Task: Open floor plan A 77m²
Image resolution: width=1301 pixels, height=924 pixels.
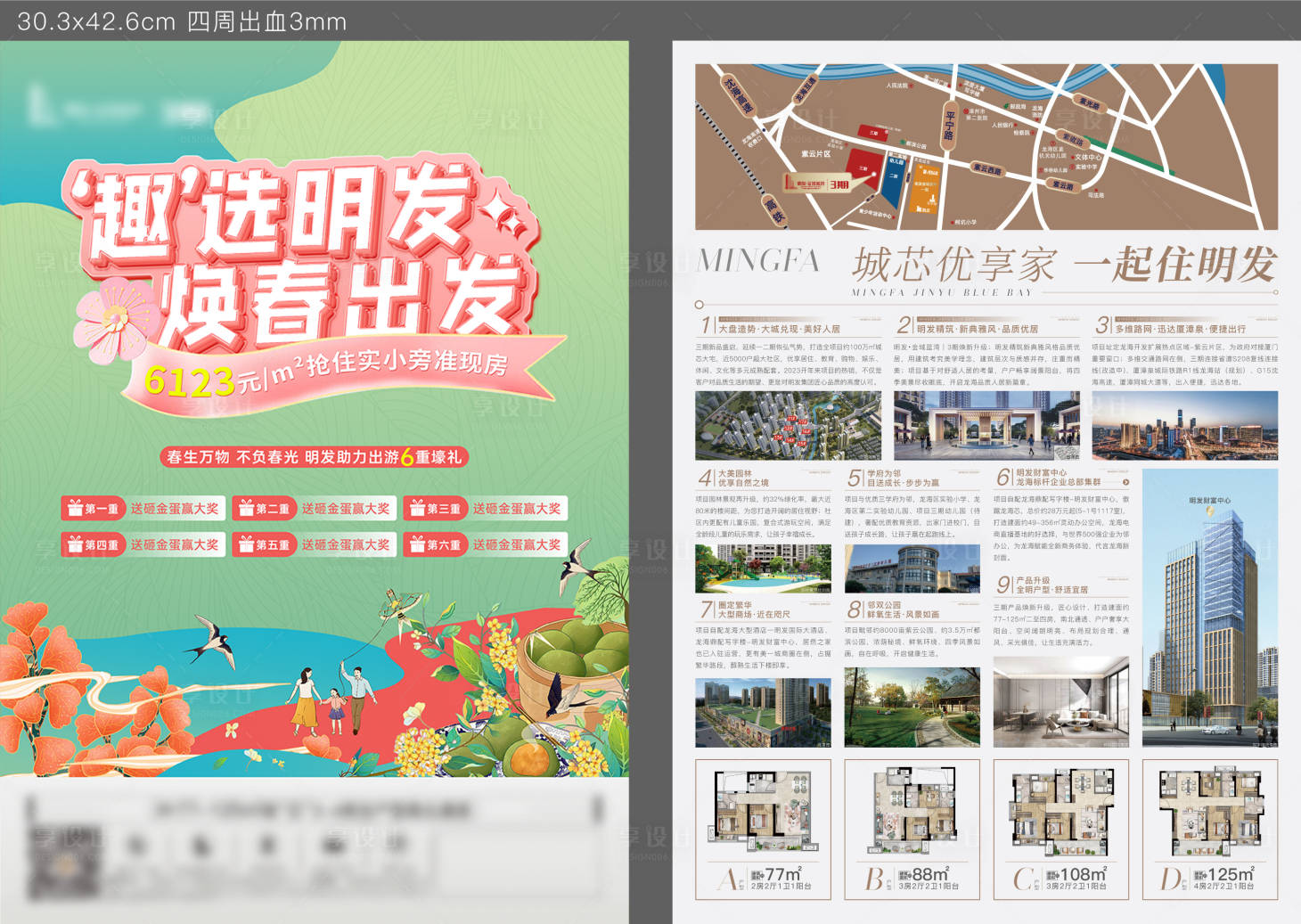Action: pyautogui.click(x=763, y=829)
